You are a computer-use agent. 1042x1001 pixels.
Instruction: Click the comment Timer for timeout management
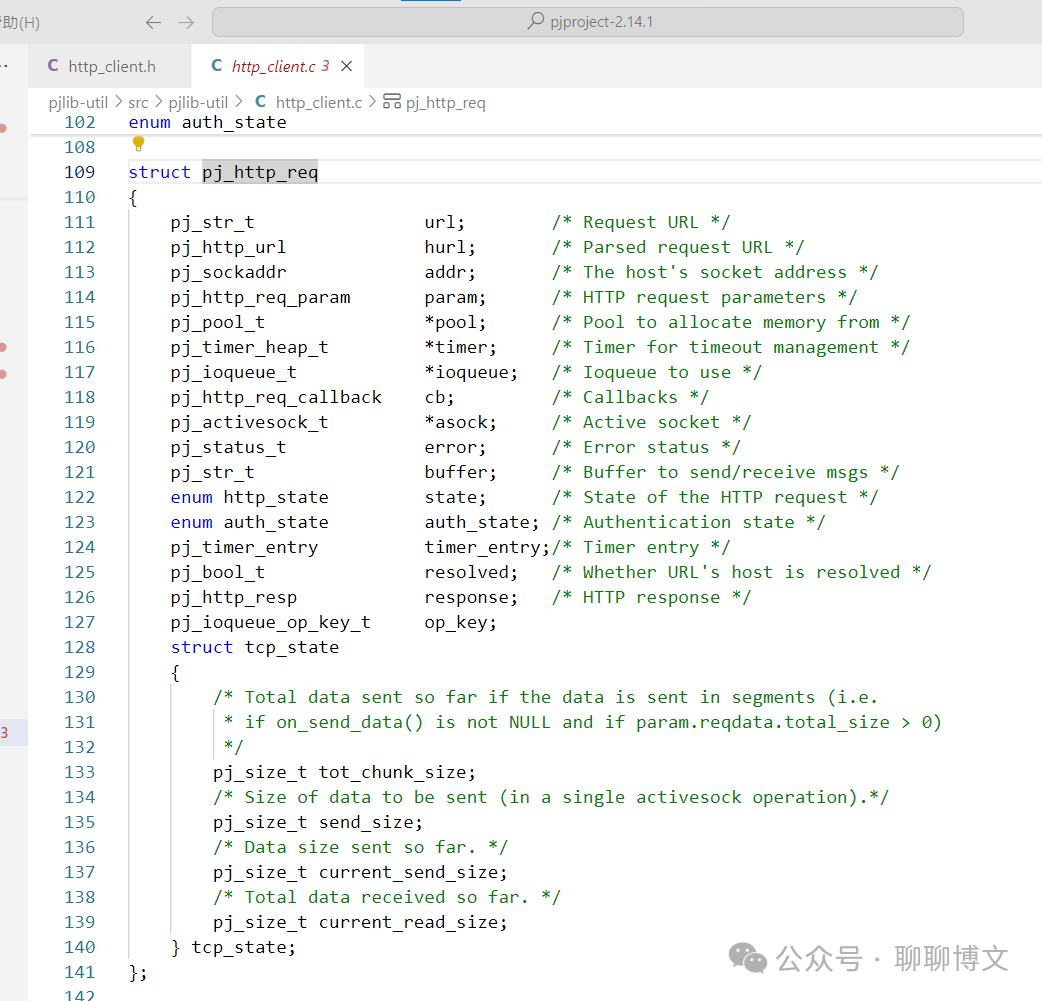pos(730,348)
